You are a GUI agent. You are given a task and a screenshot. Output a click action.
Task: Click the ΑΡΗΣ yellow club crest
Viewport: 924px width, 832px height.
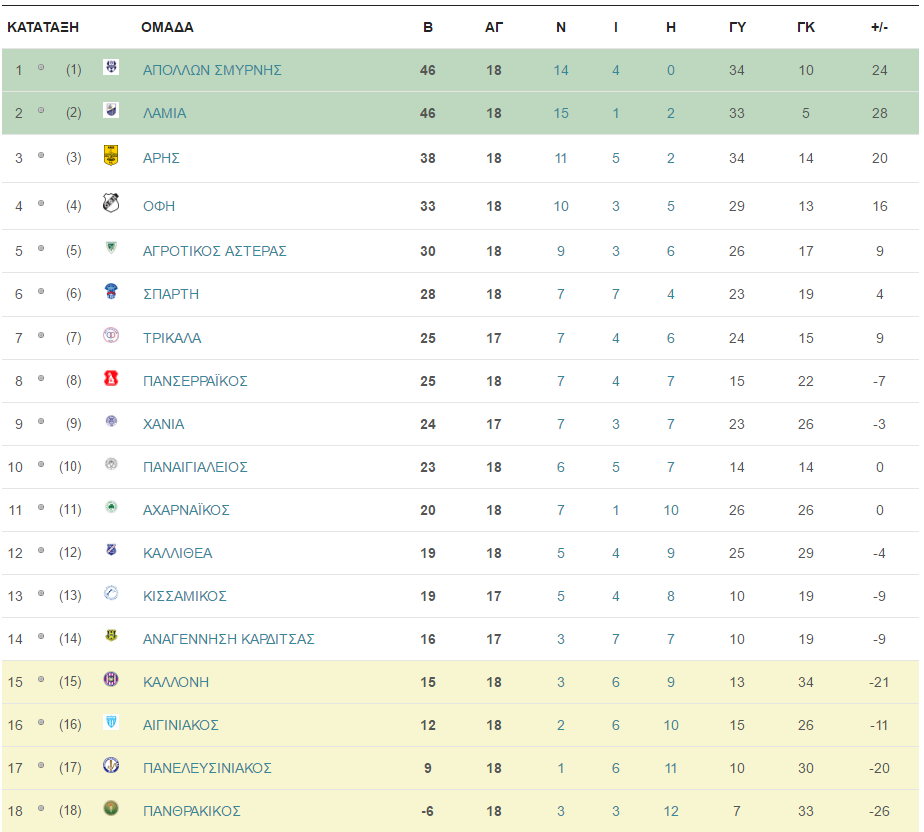pos(111,156)
